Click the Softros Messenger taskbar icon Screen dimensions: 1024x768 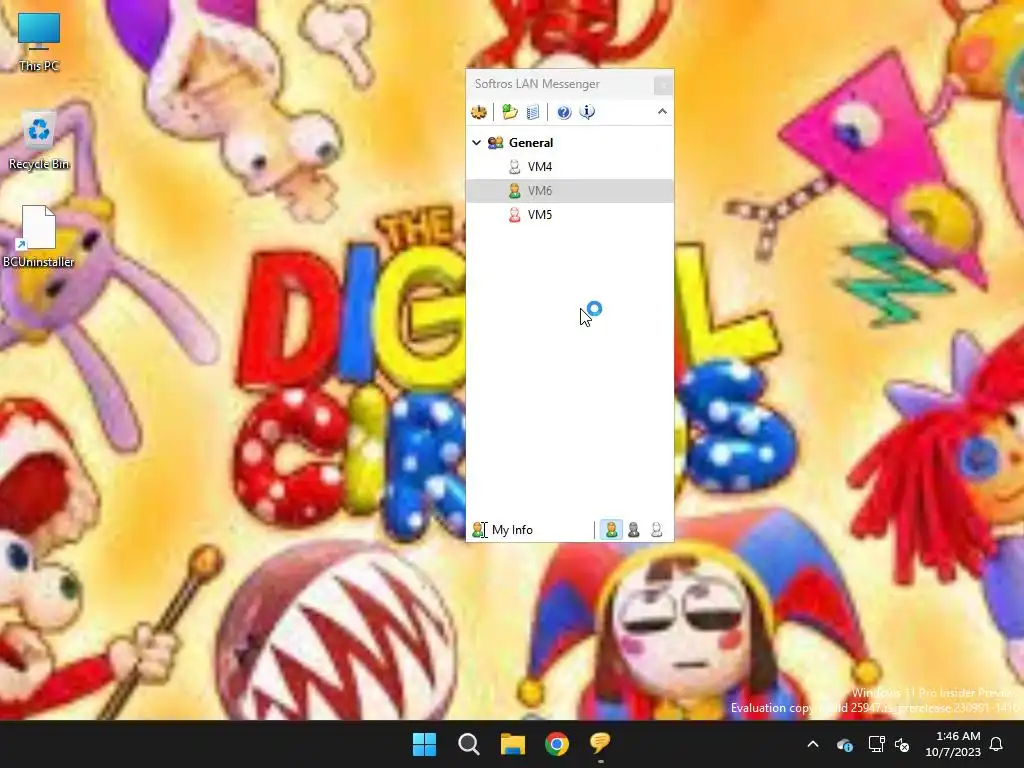tap(600, 744)
